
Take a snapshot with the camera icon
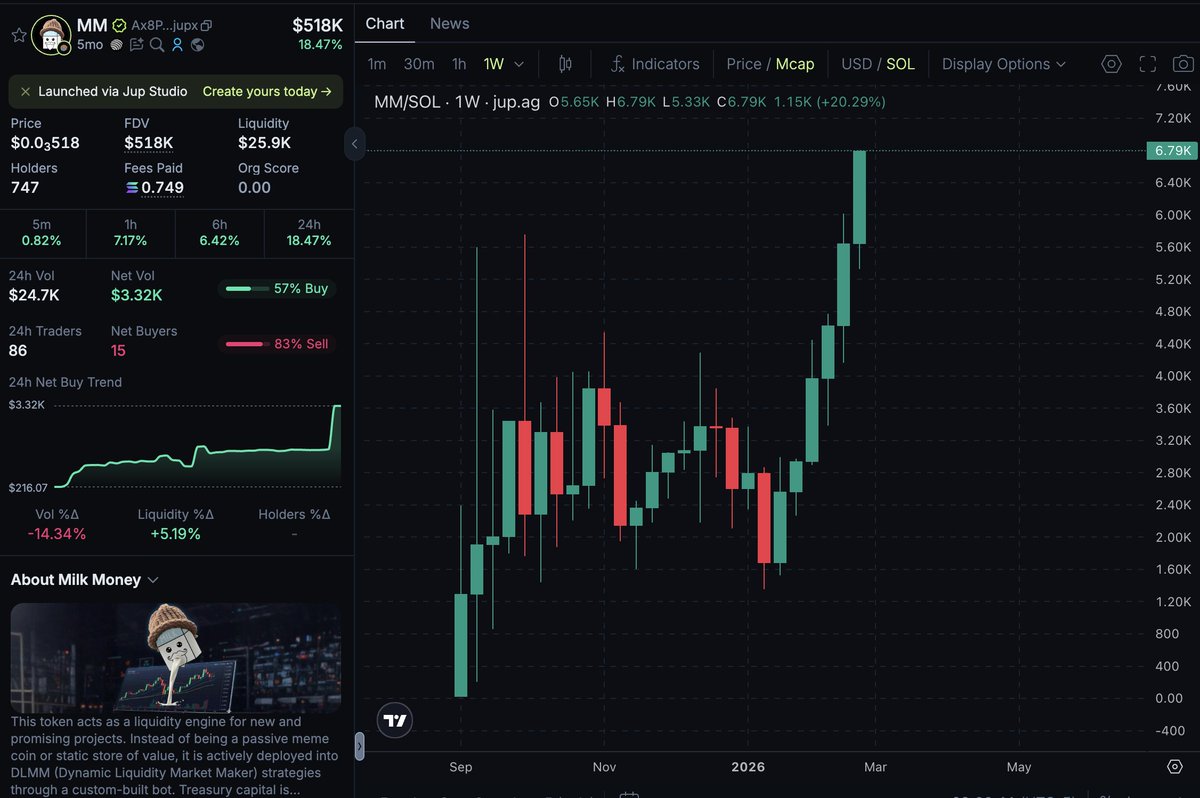(x=1184, y=63)
